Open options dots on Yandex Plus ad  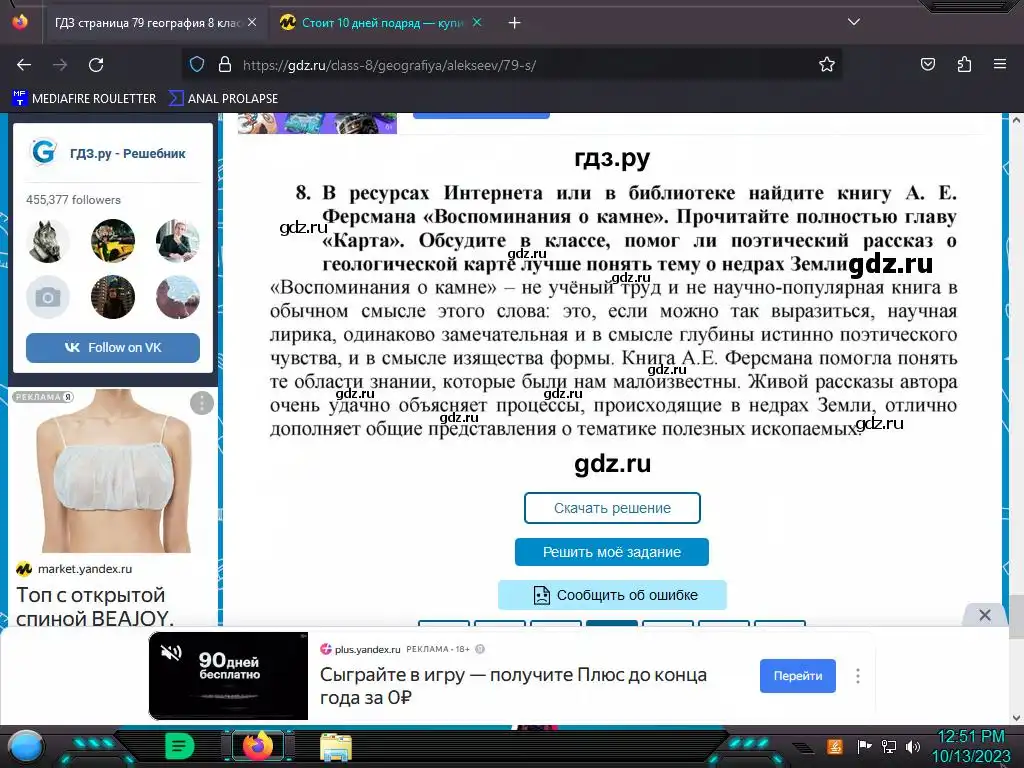857,676
